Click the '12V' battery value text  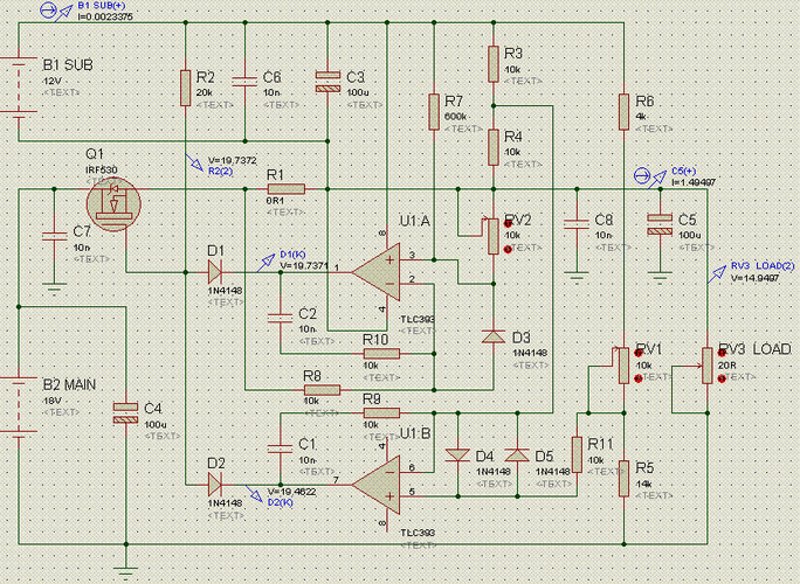[x=52, y=81]
